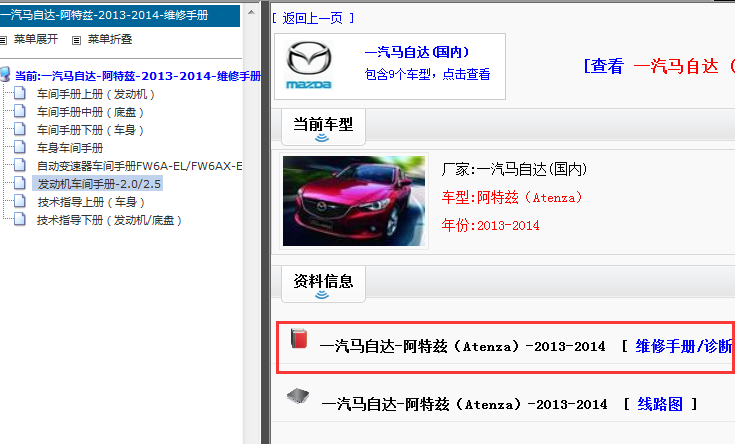Click document icon for 车间手册中册（底盘）
735x444 pixels.
pos(20,111)
